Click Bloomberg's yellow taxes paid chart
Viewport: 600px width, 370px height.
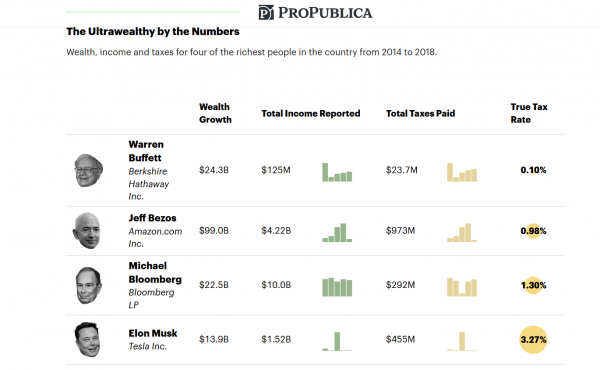[x=462, y=287]
